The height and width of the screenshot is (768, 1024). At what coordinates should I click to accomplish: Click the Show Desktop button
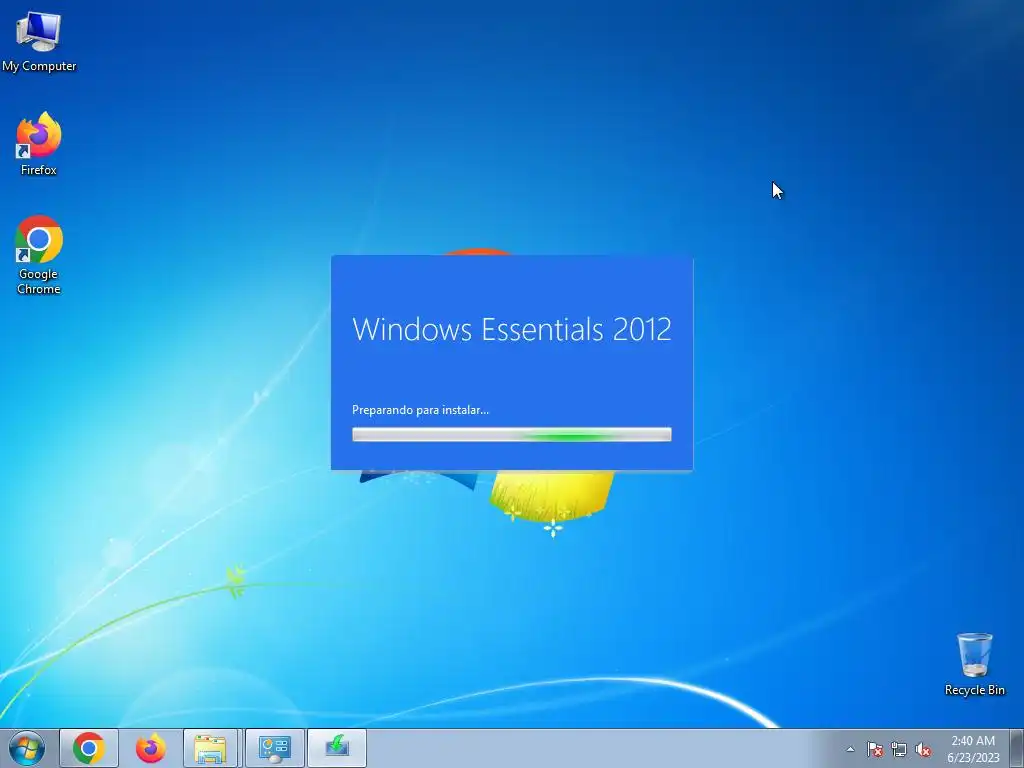click(1017, 748)
